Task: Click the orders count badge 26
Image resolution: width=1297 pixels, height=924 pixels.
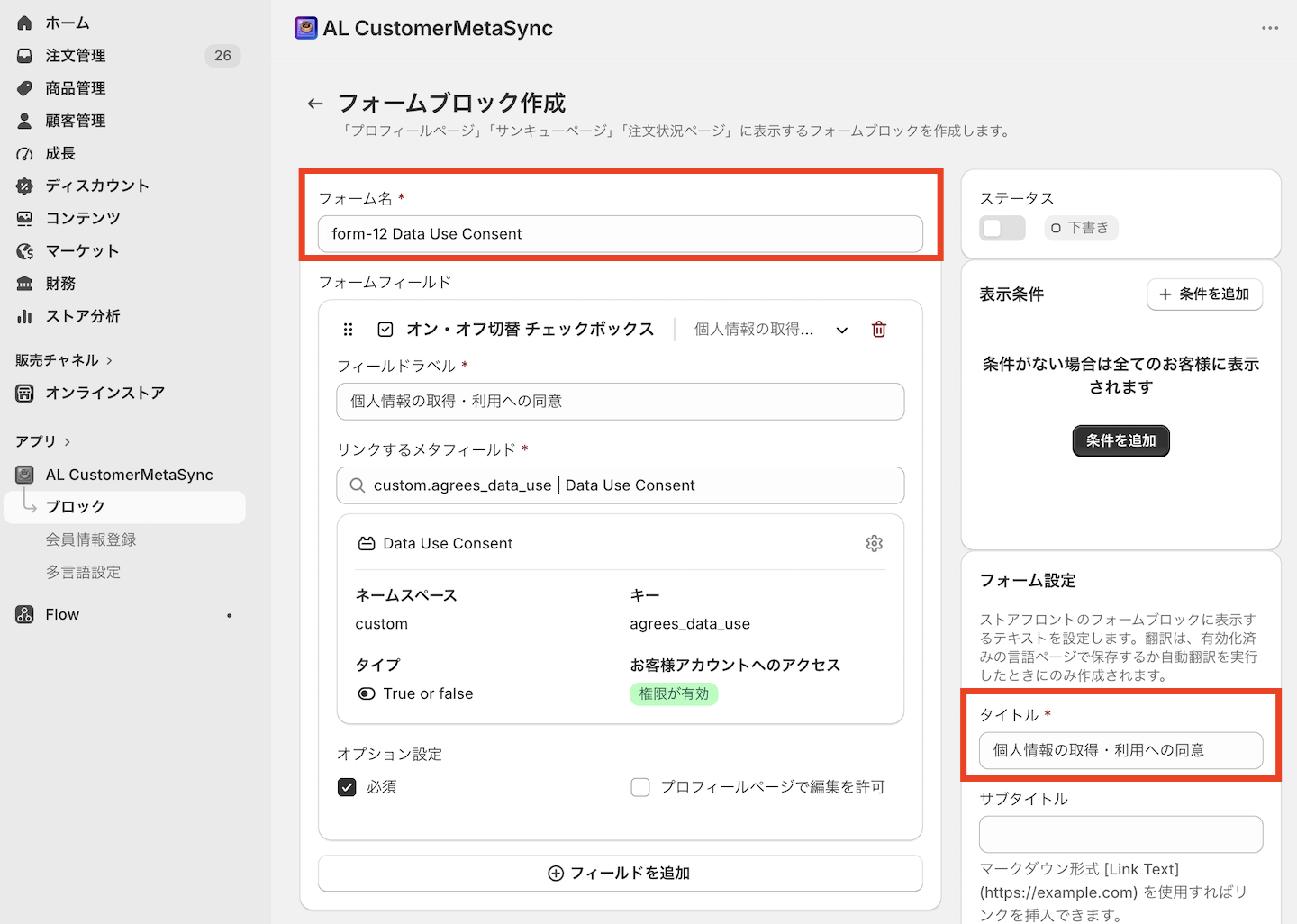Action: coord(222,56)
